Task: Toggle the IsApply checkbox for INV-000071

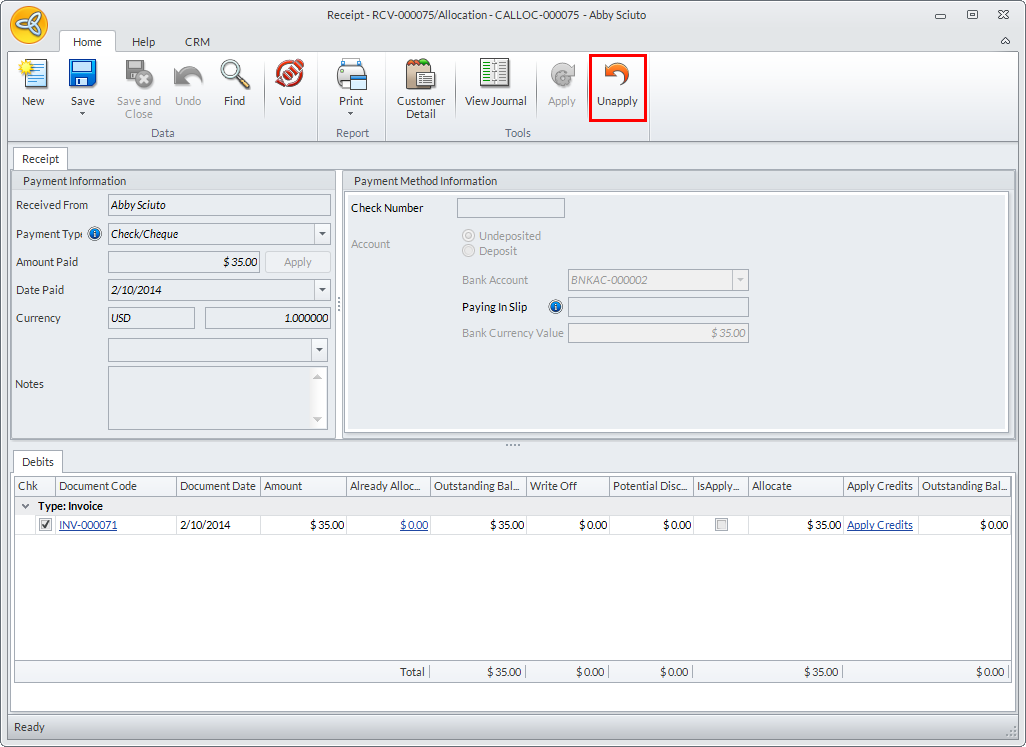Action: [x=721, y=525]
